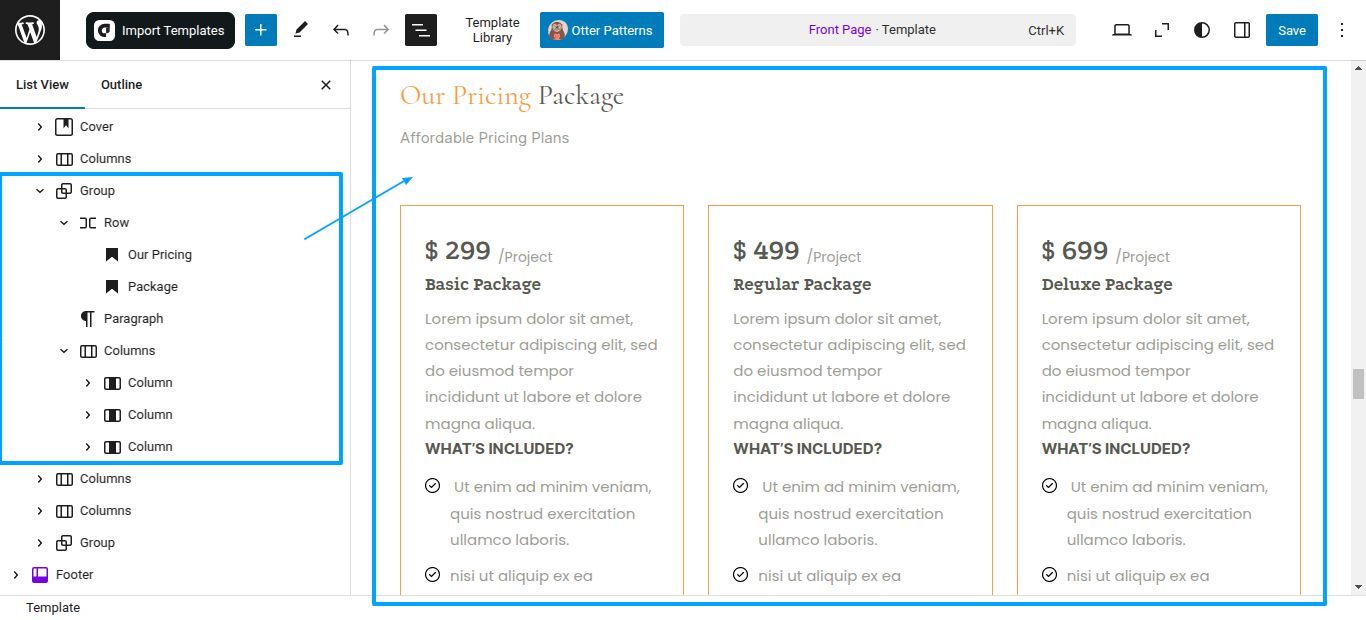Open the desktop preview device icon
The height and width of the screenshot is (620, 1366).
click(1122, 30)
